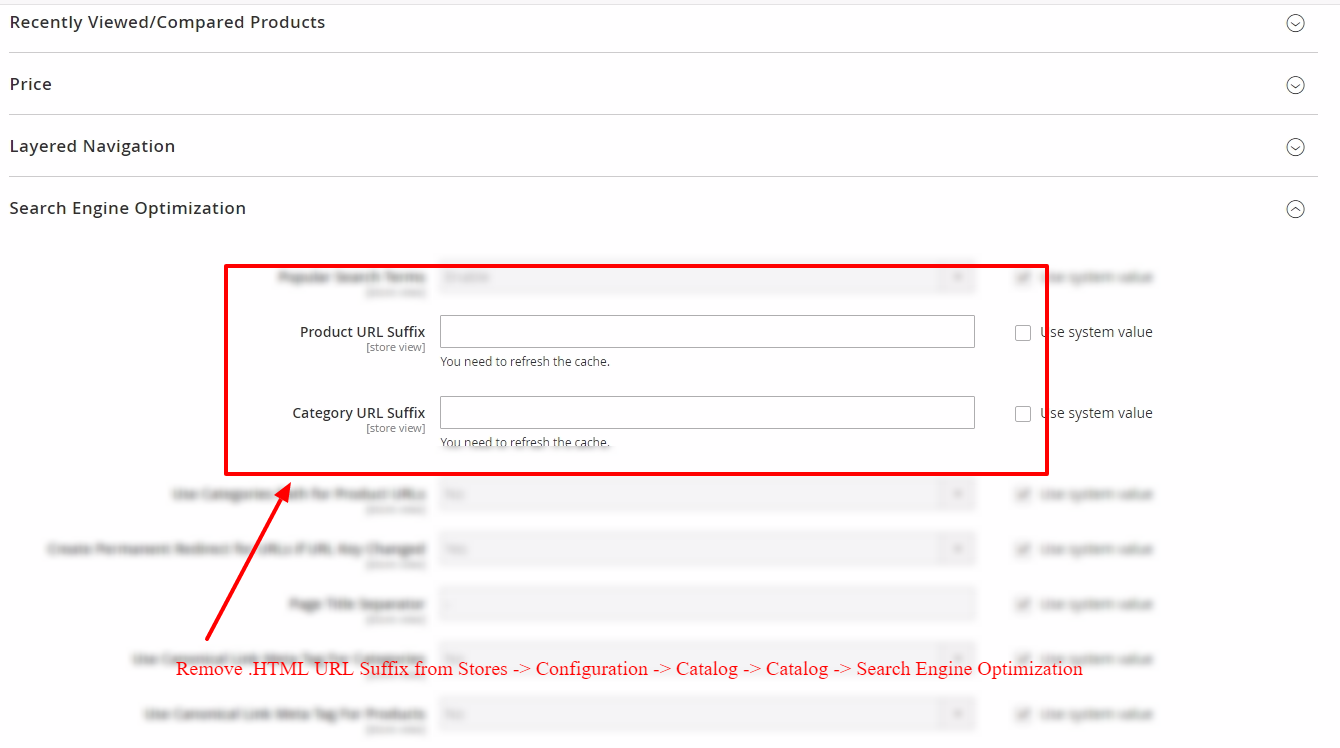Uncheck Use system value for Page Title Separator

1022,604
